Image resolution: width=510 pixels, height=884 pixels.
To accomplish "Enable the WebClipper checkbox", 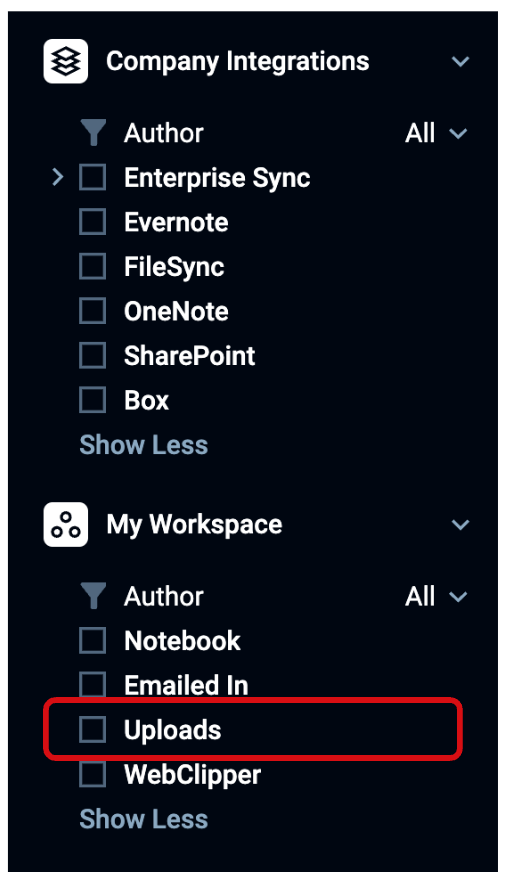I will (92, 774).
